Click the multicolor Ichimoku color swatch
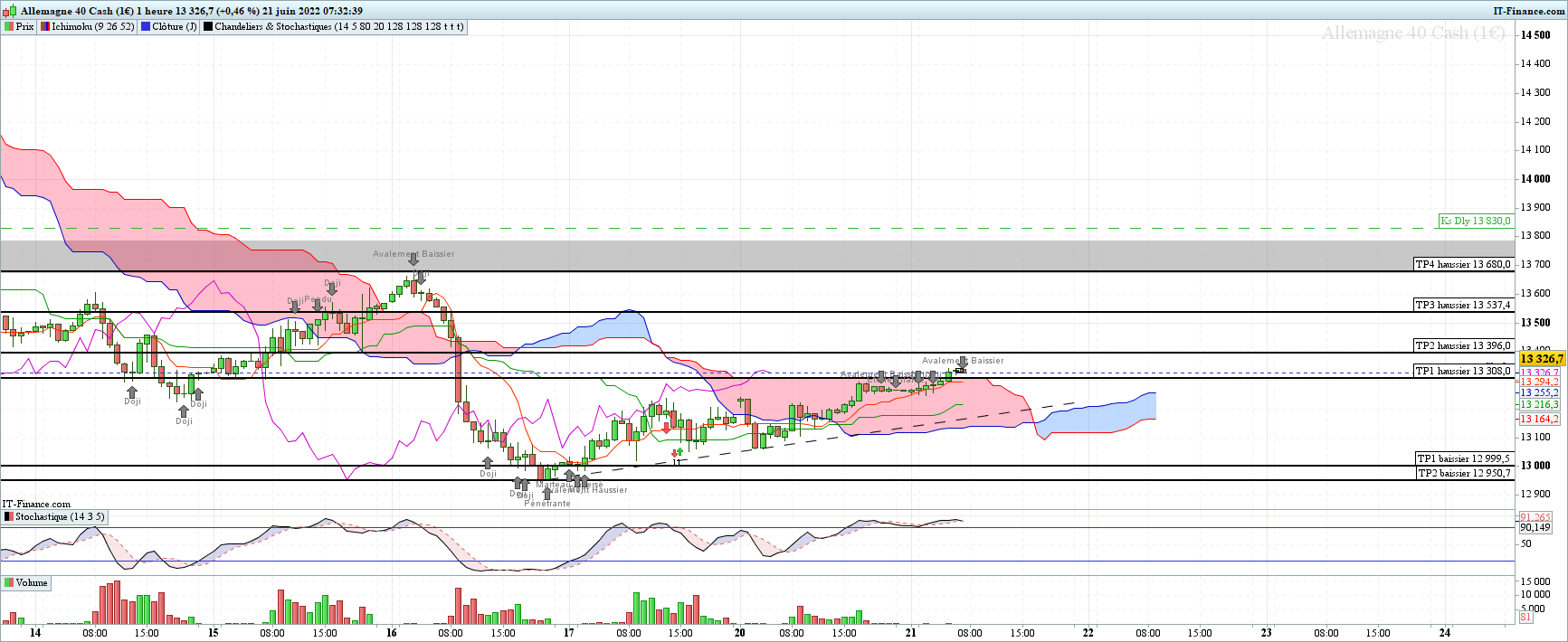This screenshot has height=642, width=1568. click(44, 26)
